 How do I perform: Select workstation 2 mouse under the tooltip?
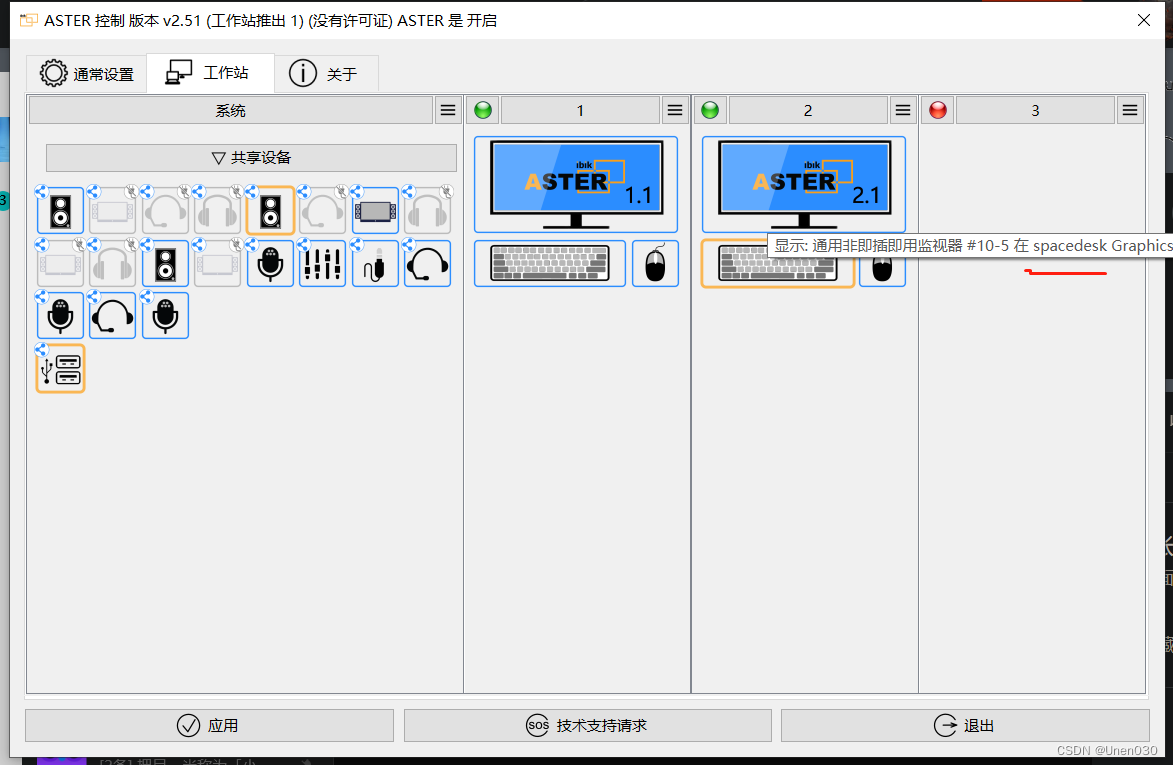pos(883,272)
